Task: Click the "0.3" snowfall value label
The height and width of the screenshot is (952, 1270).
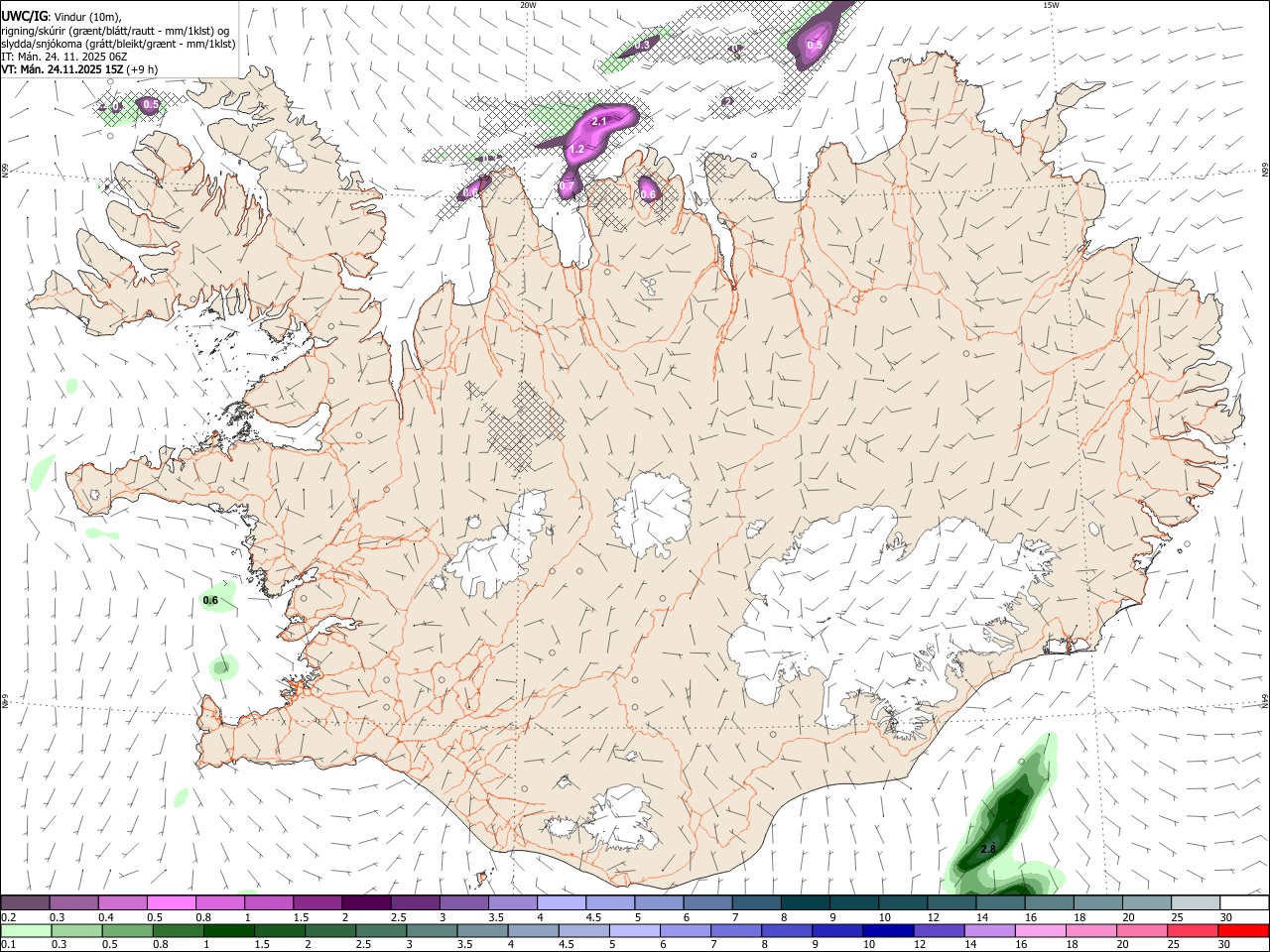Action: point(642,45)
